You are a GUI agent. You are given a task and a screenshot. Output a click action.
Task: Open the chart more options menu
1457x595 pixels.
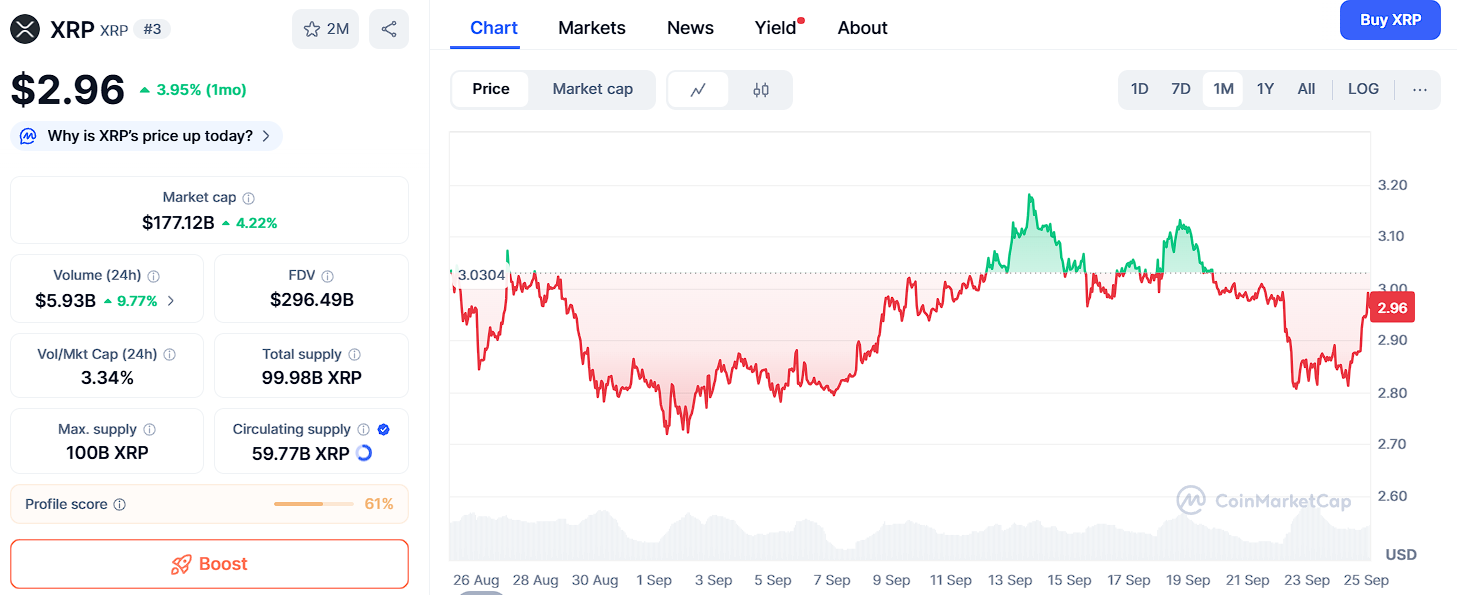point(1420,89)
